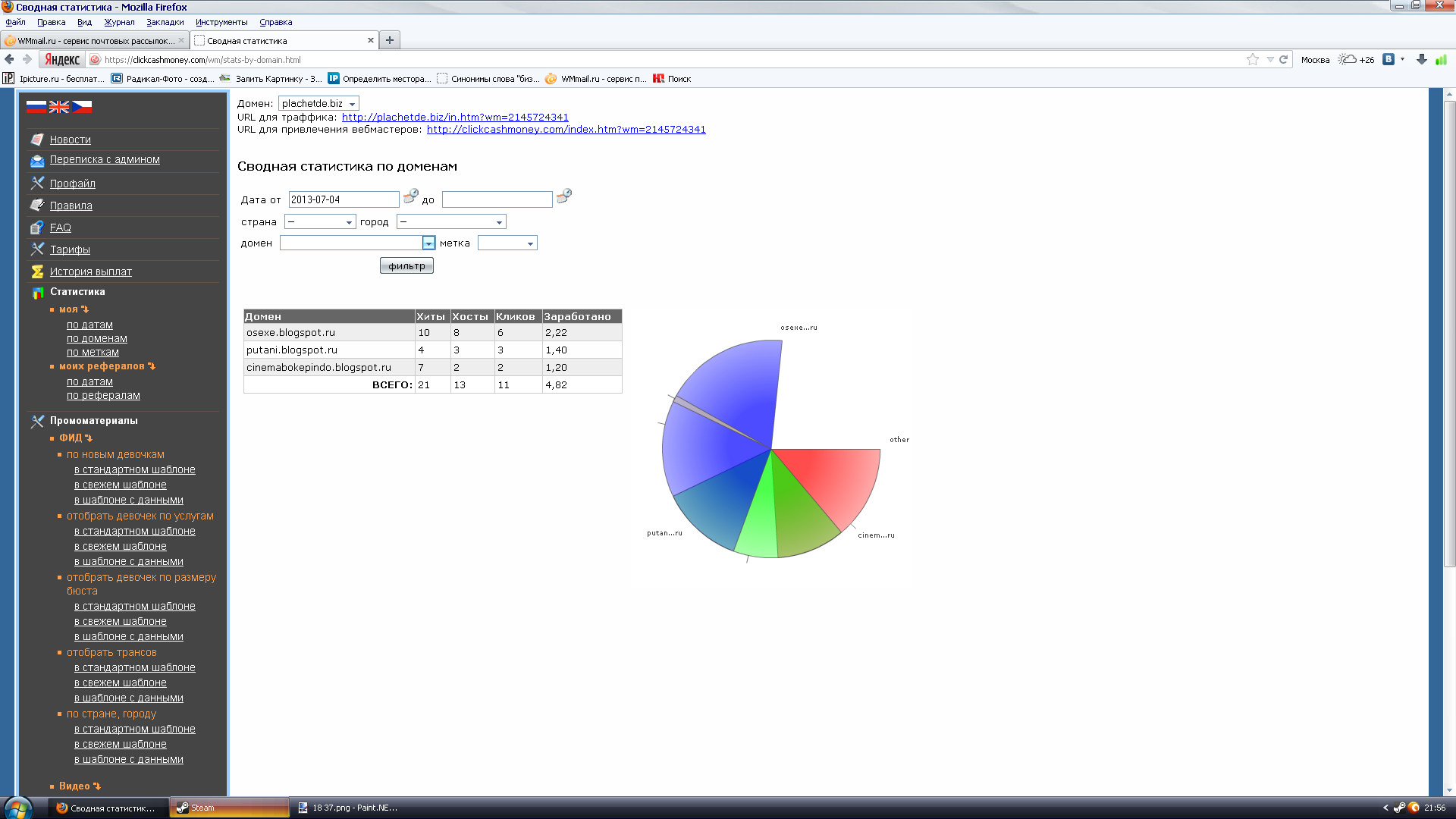Image resolution: width=1456 pixels, height=819 pixels.
Task: Click the sigma icon next to История выплат
Action: coord(37,271)
